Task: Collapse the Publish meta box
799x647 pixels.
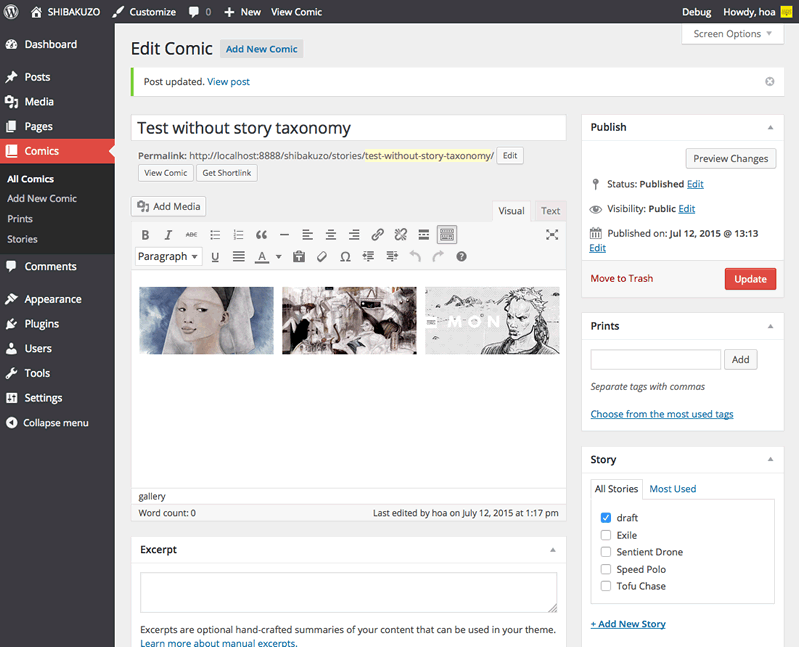Action: click(x=770, y=127)
